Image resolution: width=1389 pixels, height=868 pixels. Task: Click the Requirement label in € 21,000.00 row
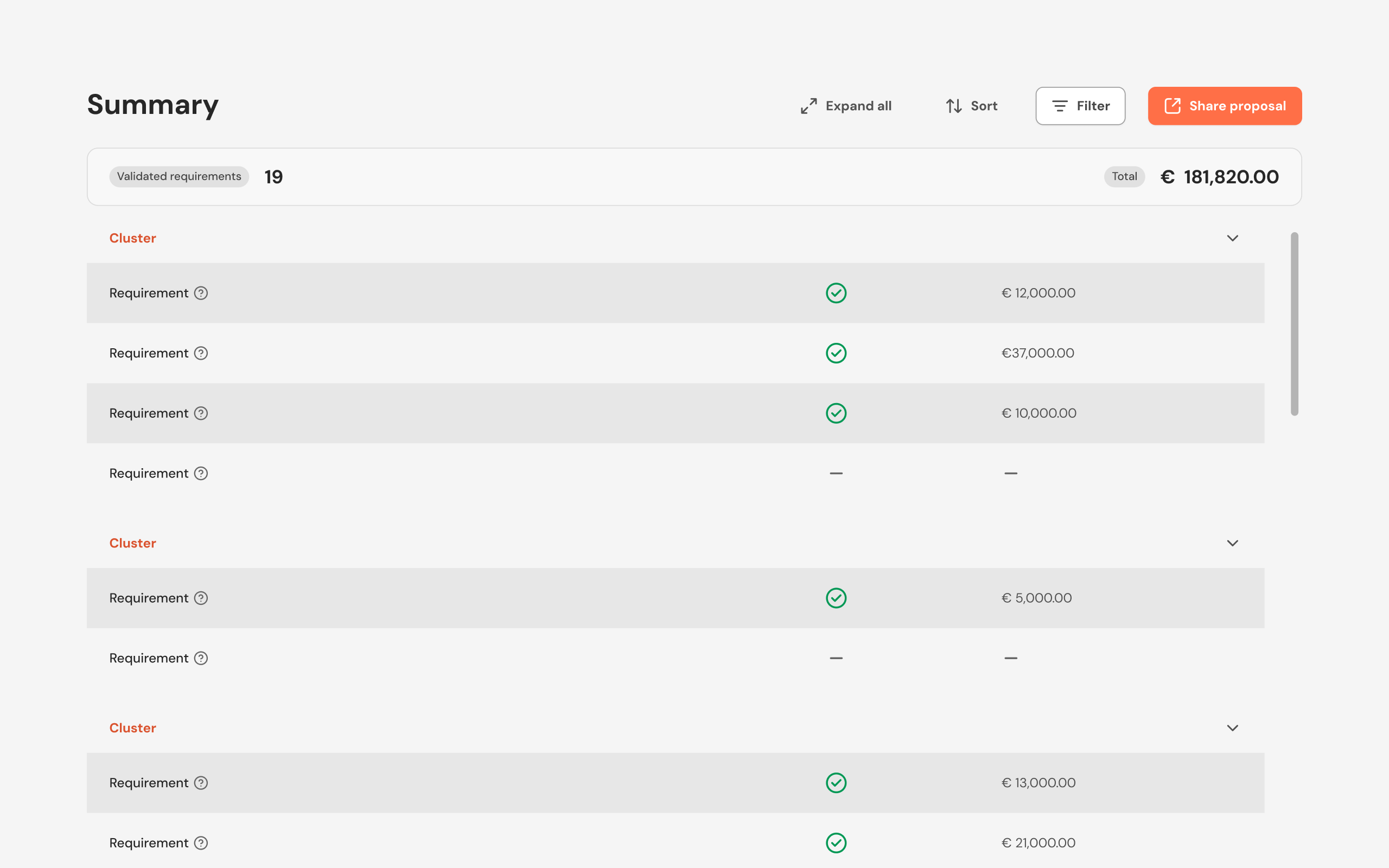coord(149,844)
